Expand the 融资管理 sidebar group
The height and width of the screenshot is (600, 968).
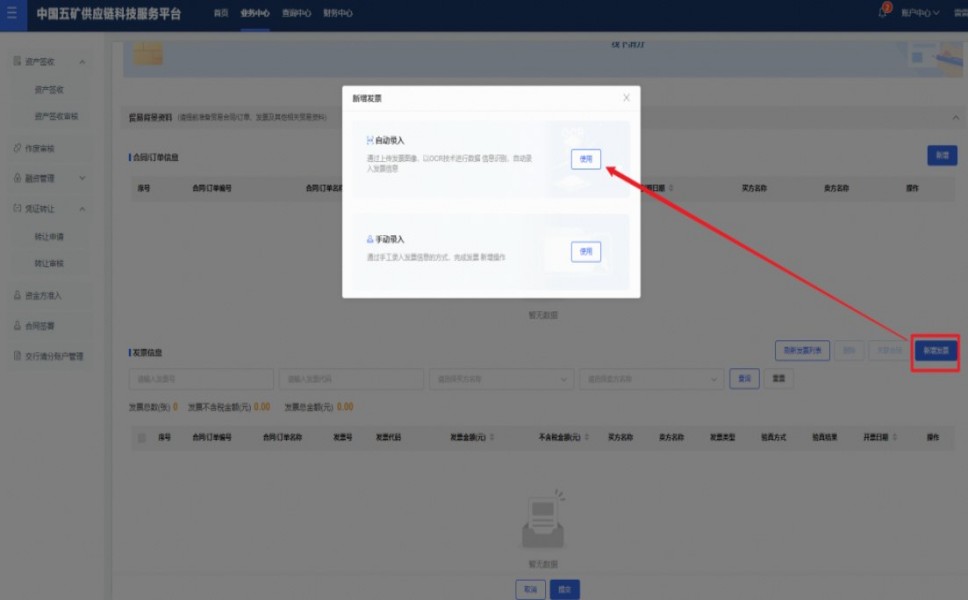(82, 179)
